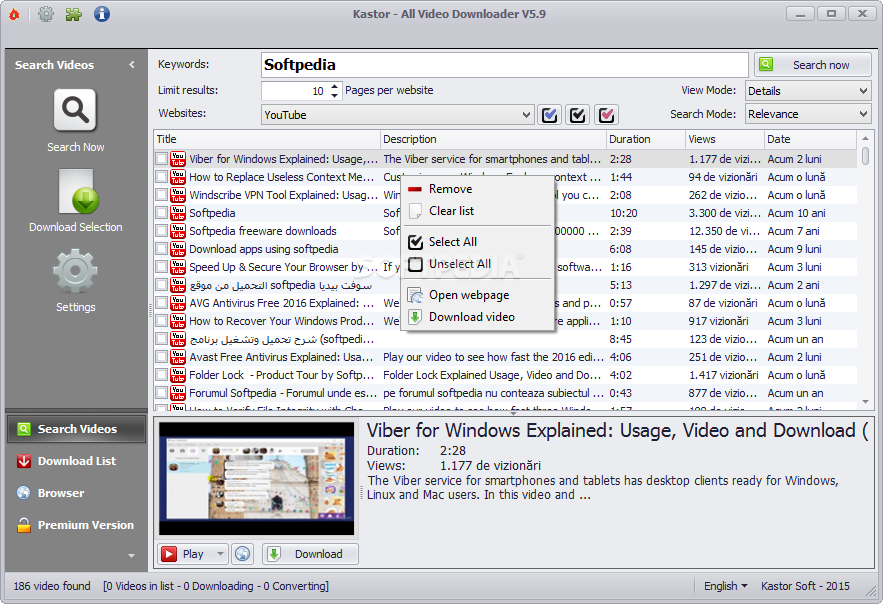
Task: Choose Unselect All from context menu
Action: [x=478, y=264]
